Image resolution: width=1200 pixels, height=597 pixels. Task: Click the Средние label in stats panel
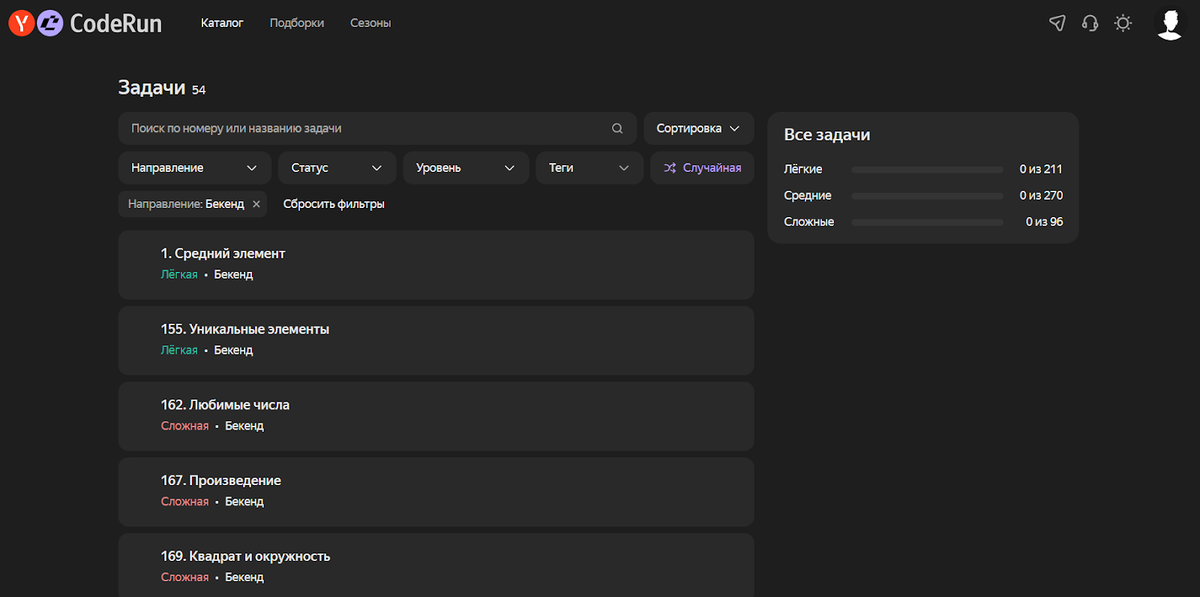pyautogui.click(x=808, y=196)
